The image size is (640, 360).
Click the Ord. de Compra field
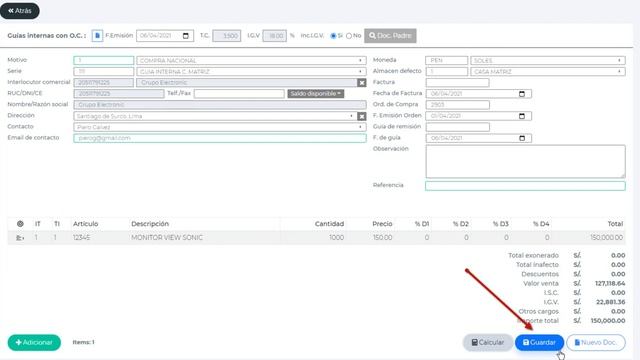coord(458,105)
